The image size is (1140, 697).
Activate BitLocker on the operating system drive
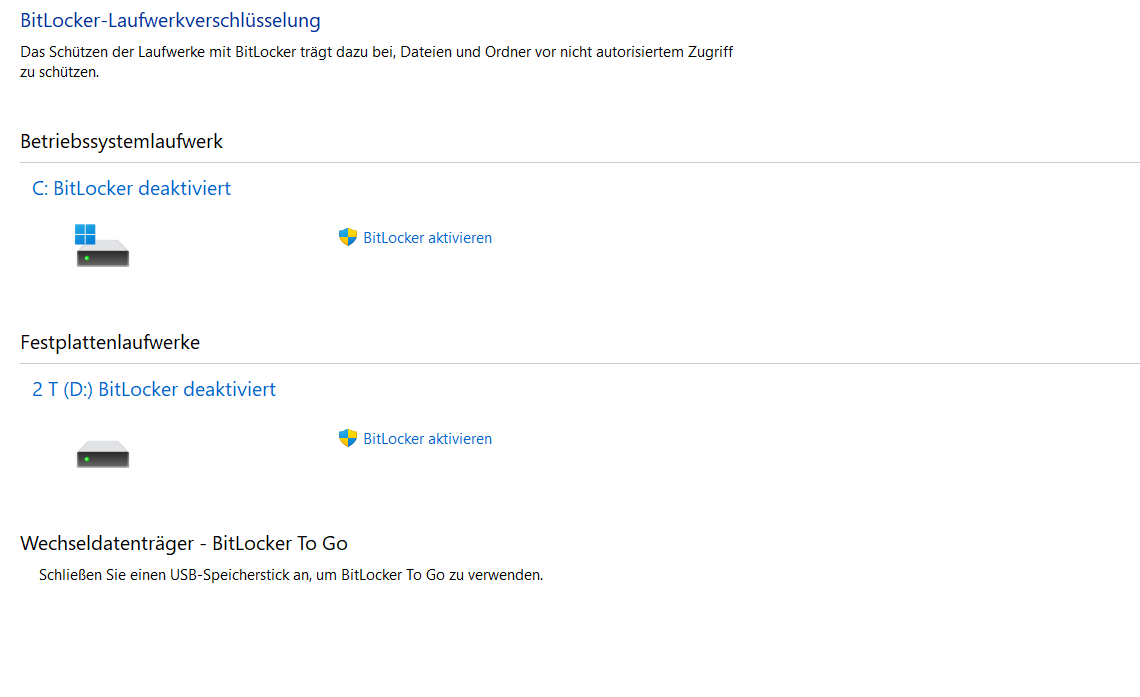tap(428, 238)
